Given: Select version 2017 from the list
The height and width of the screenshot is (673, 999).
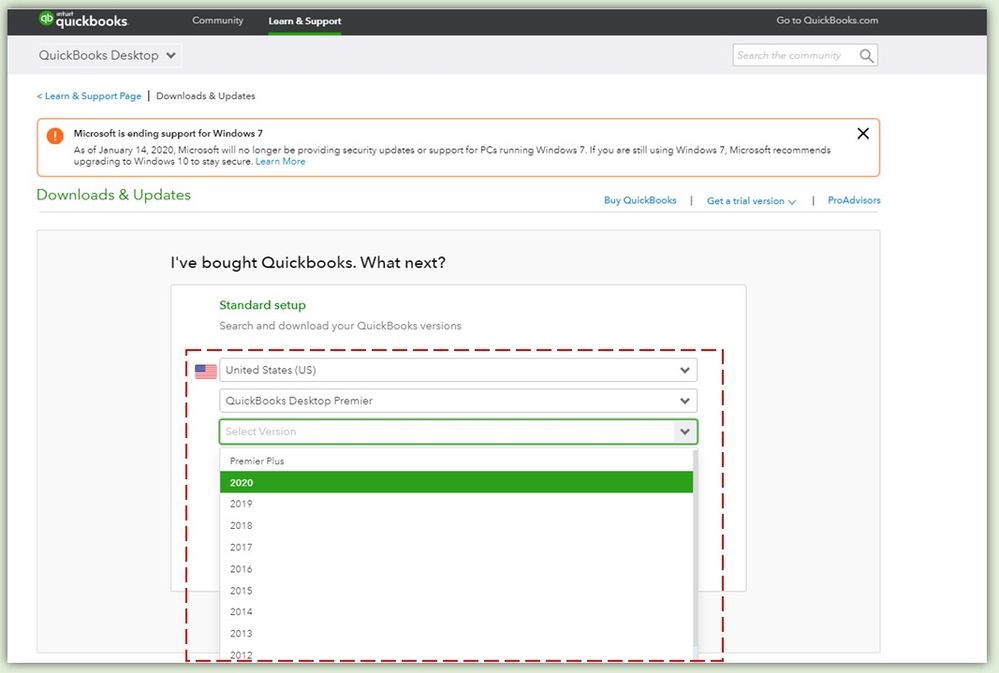Looking at the screenshot, I should (x=456, y=547).
